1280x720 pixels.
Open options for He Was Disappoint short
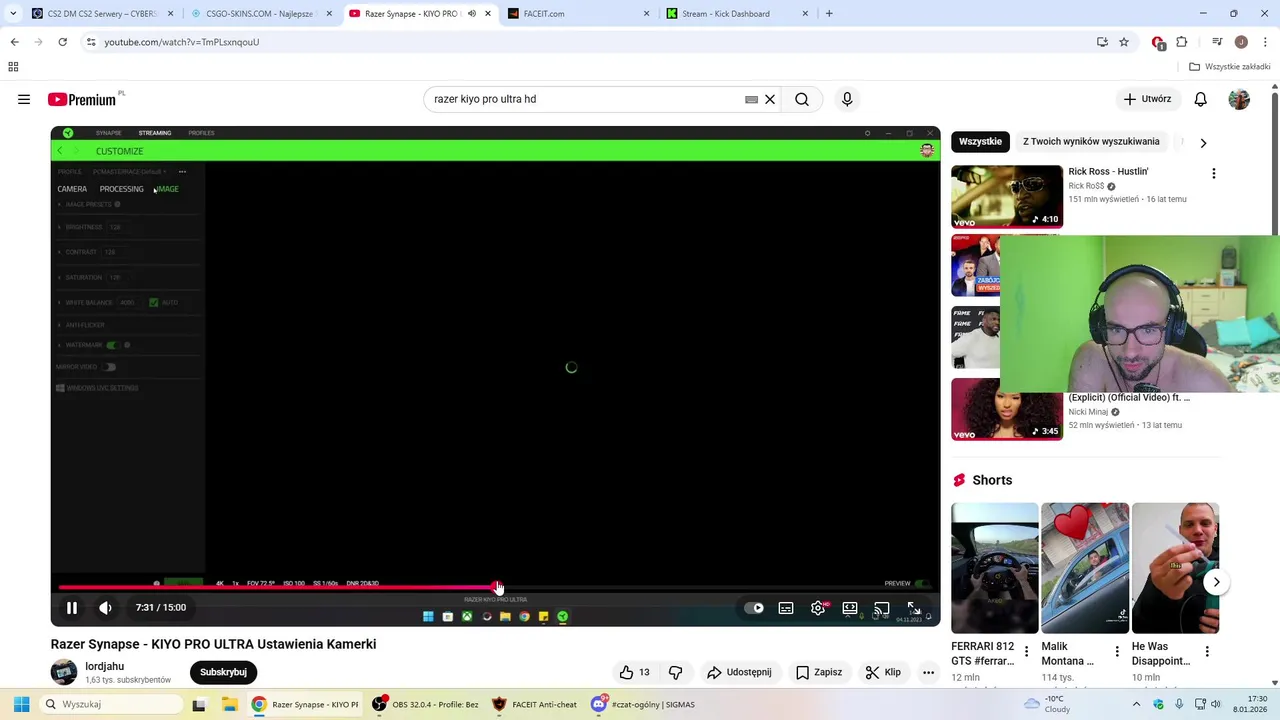[x=1207, y=652]
